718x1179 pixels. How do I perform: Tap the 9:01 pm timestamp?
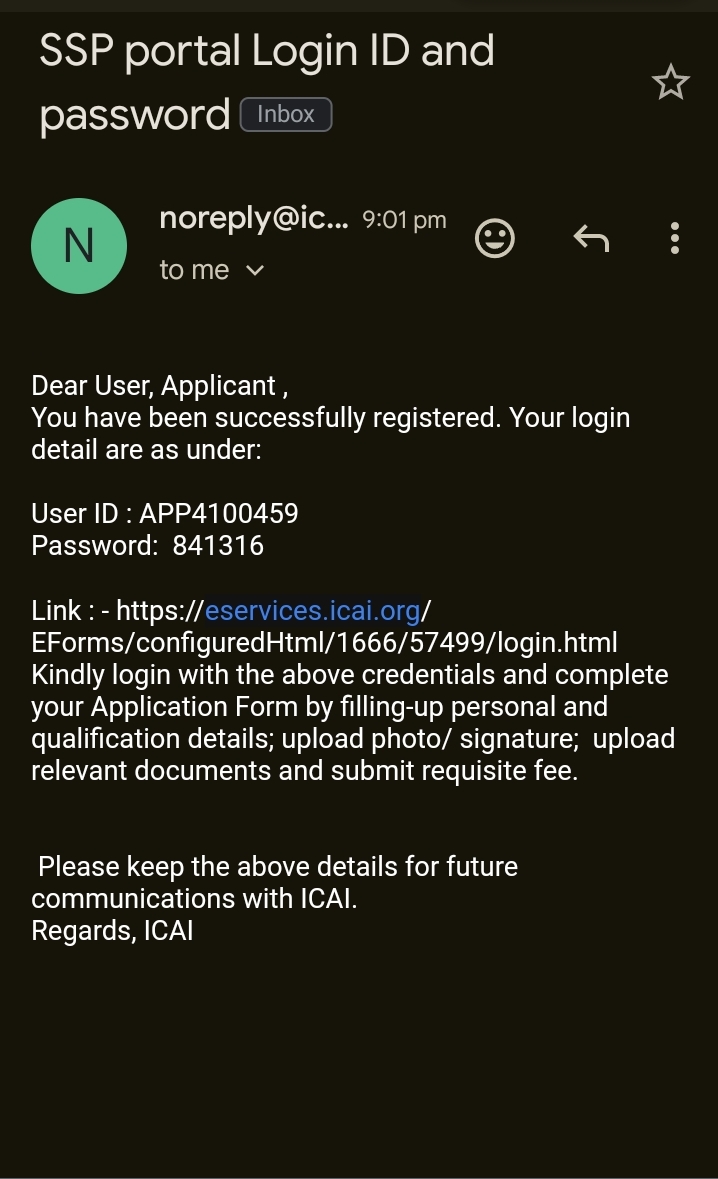[x=404, y=220]
